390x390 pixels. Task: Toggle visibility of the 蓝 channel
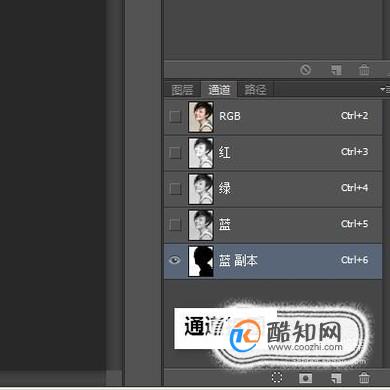(x=175, y=225)
